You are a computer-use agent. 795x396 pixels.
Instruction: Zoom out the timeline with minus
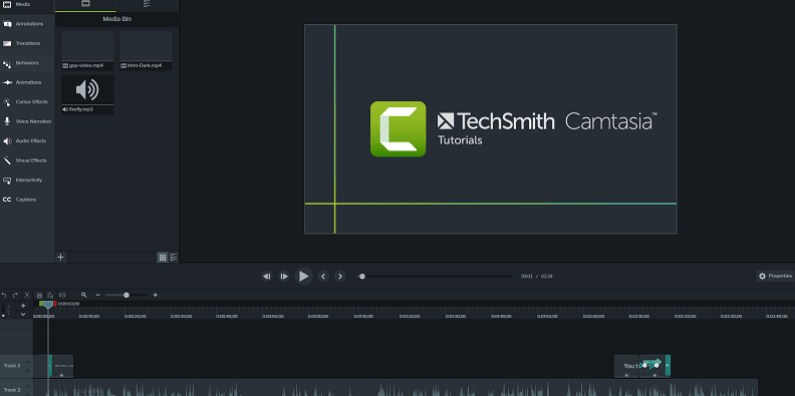[98, 295]
